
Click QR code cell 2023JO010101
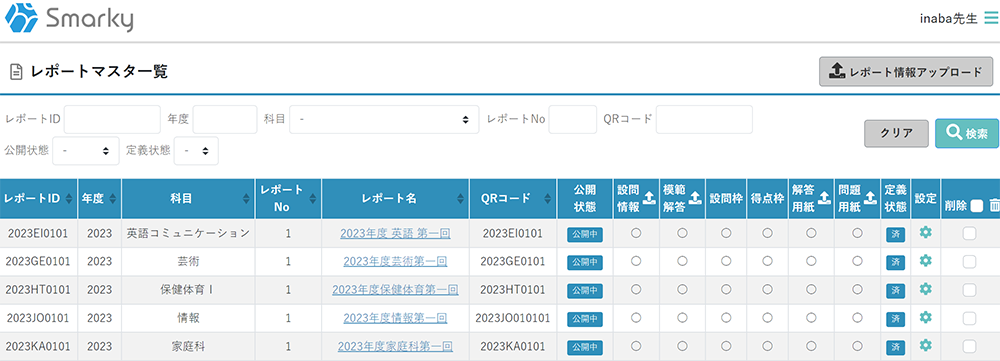point(513,318)
